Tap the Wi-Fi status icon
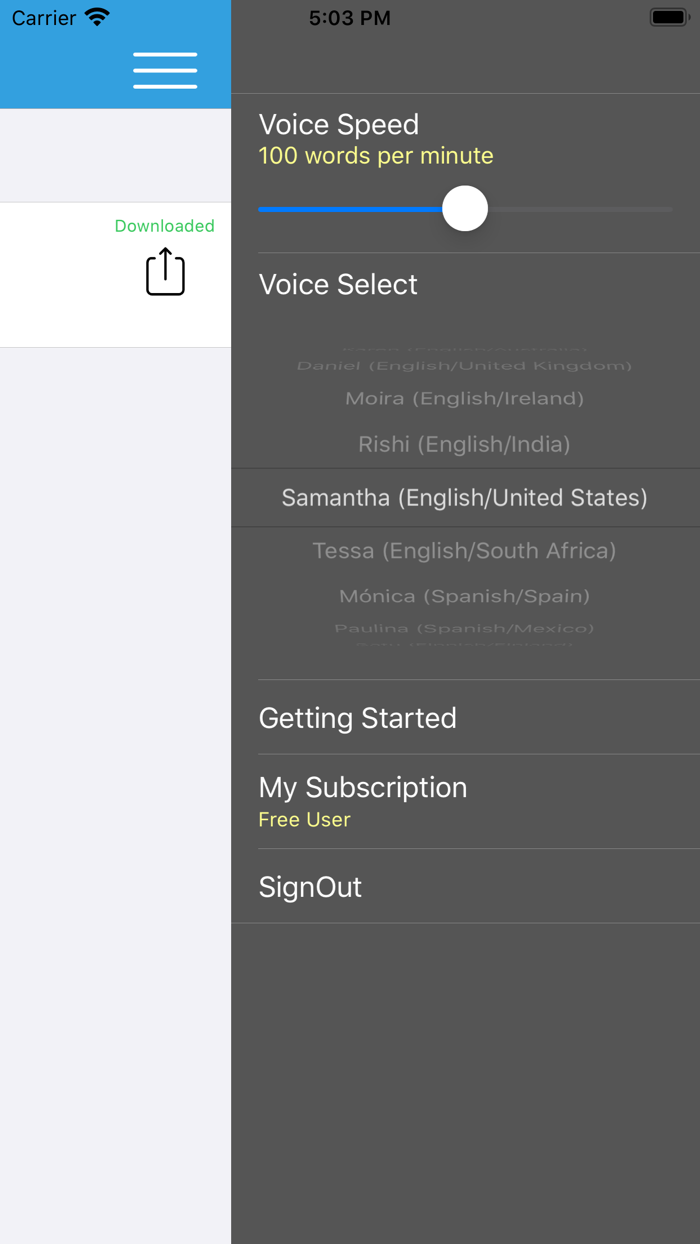 [x=97, y=17]
